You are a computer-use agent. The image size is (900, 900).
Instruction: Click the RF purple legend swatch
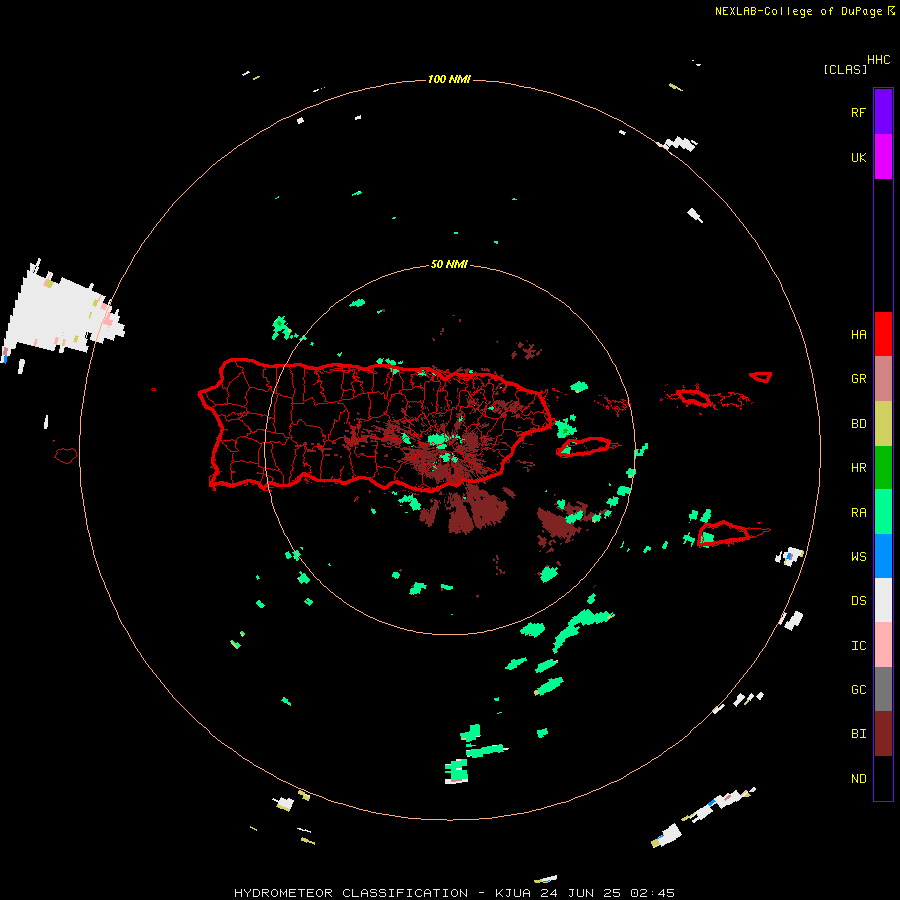[883, 112]
